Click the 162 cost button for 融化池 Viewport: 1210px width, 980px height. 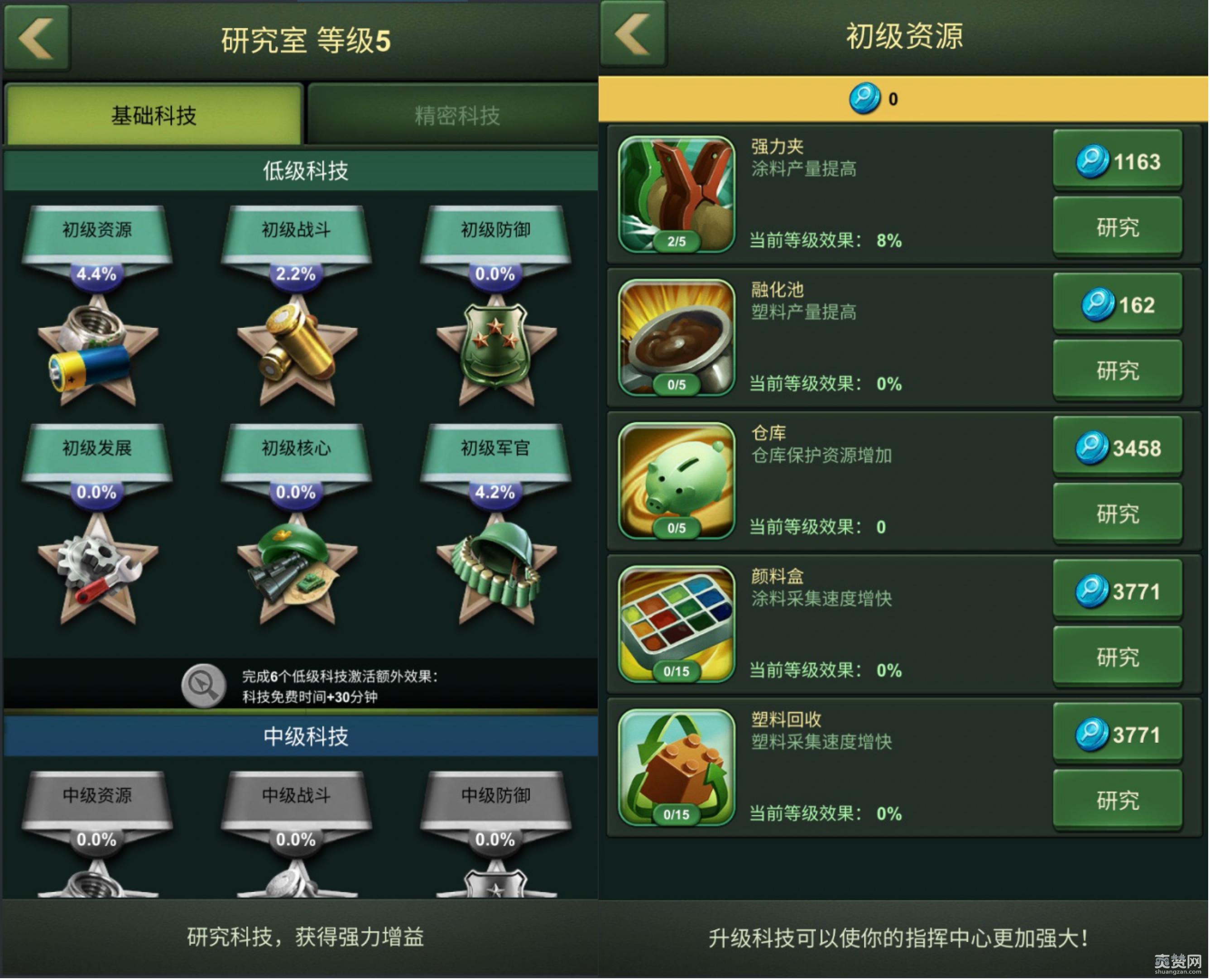coord(1119,305)
